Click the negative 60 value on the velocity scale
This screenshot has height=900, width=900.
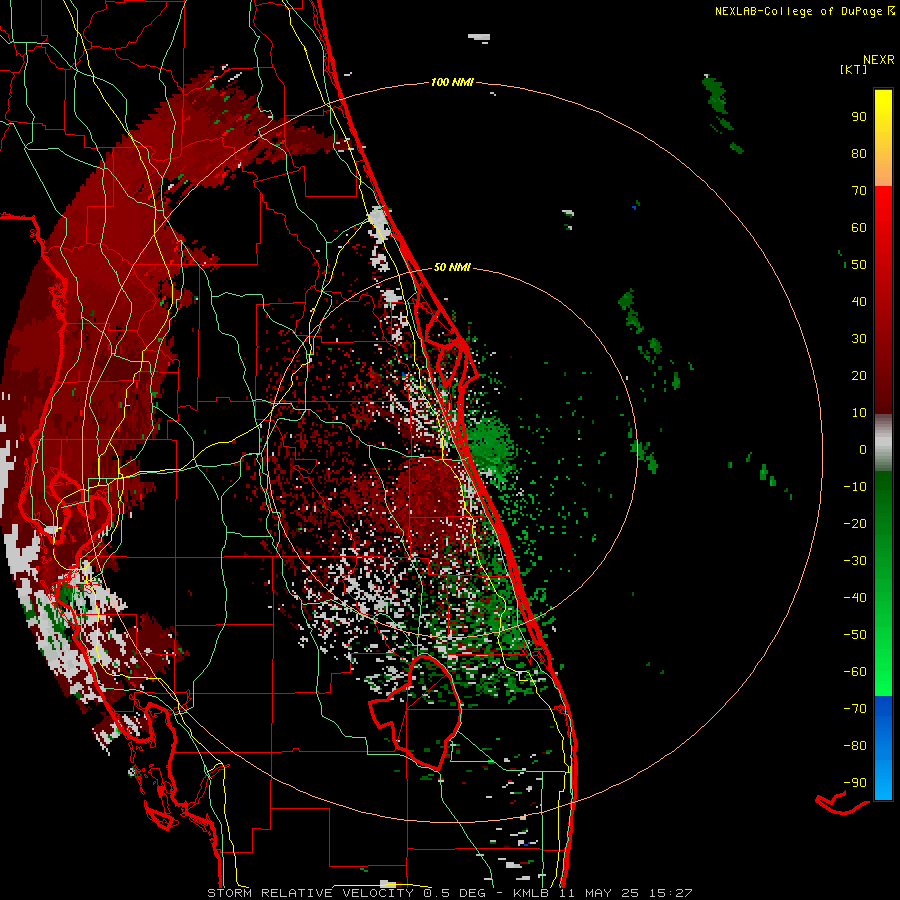tap(855, 672)
